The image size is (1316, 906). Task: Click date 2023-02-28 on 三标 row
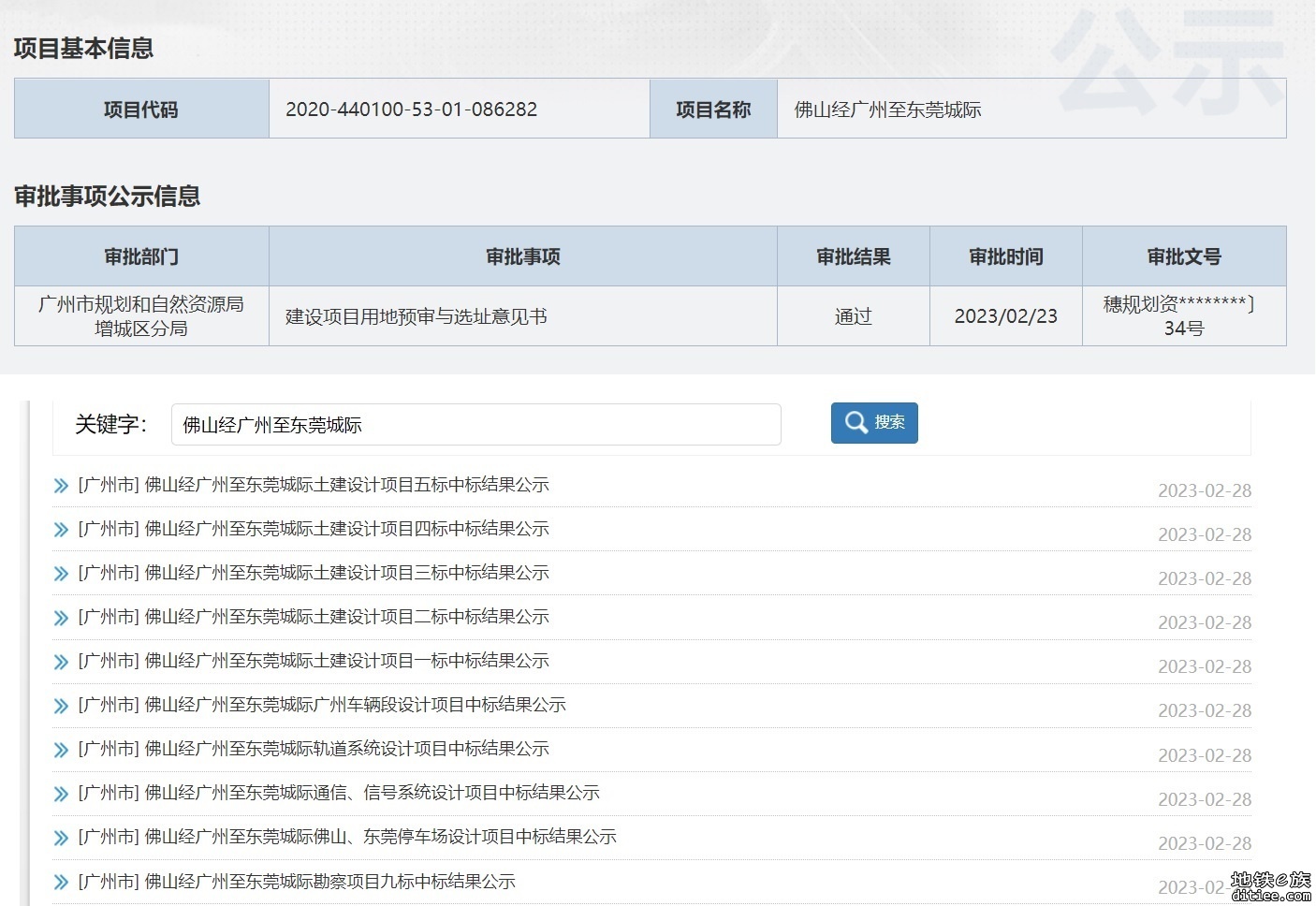1205,578
